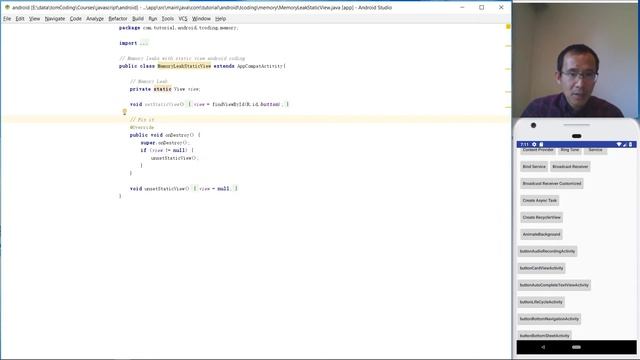Tap the emulator home pill button
The width and height of the screenshot is (640, 360).
click(576, 347)
